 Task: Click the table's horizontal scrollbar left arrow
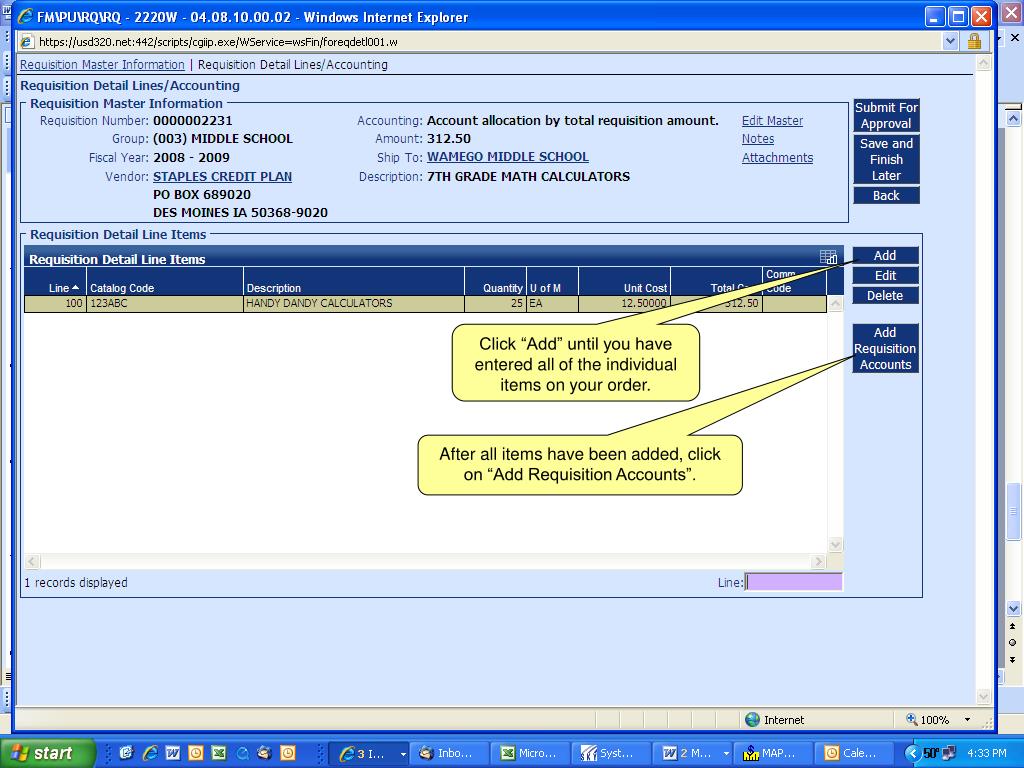coord(32,562)
